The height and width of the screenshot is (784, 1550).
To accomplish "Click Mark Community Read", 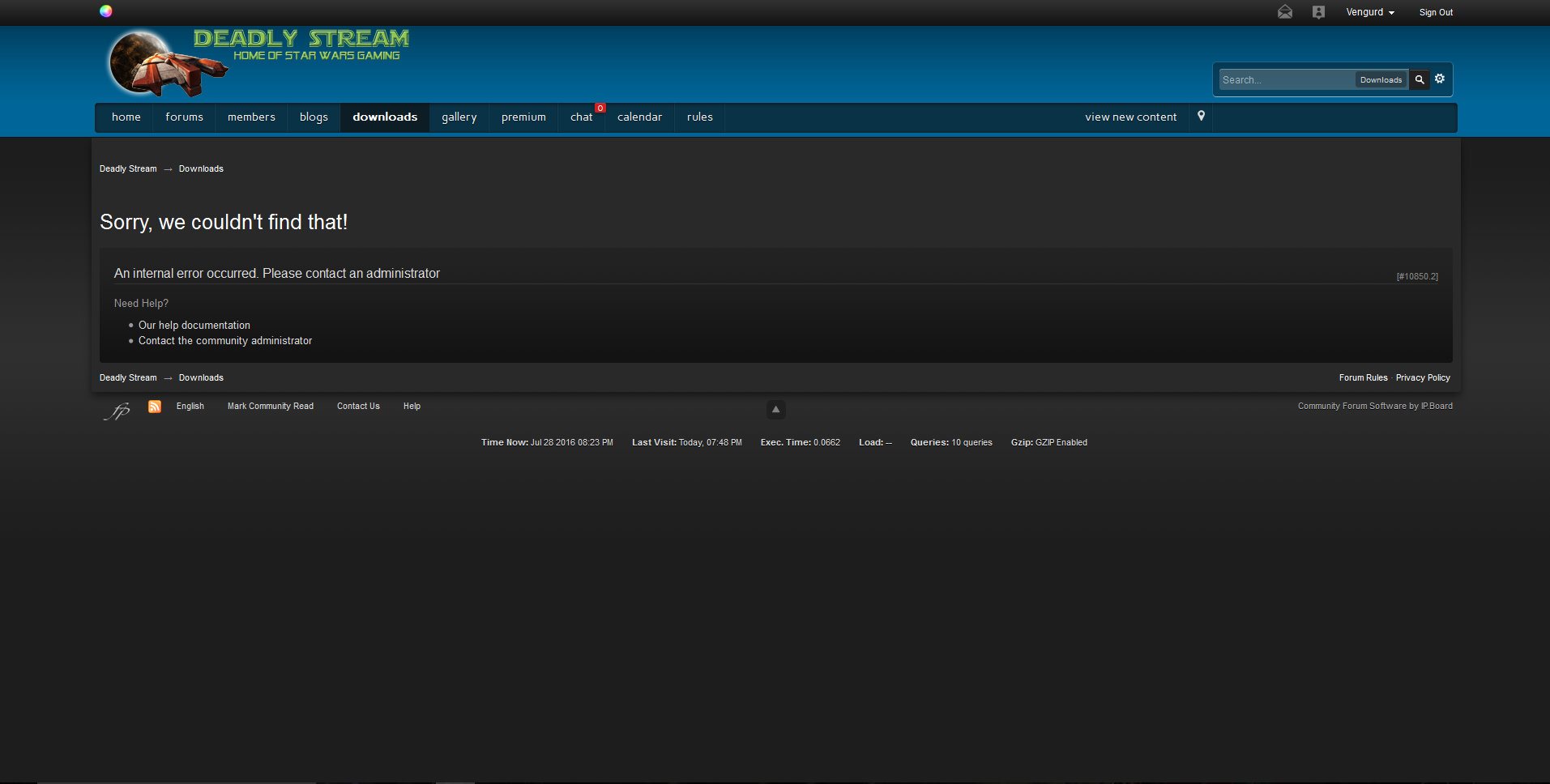I will [271, 406].
